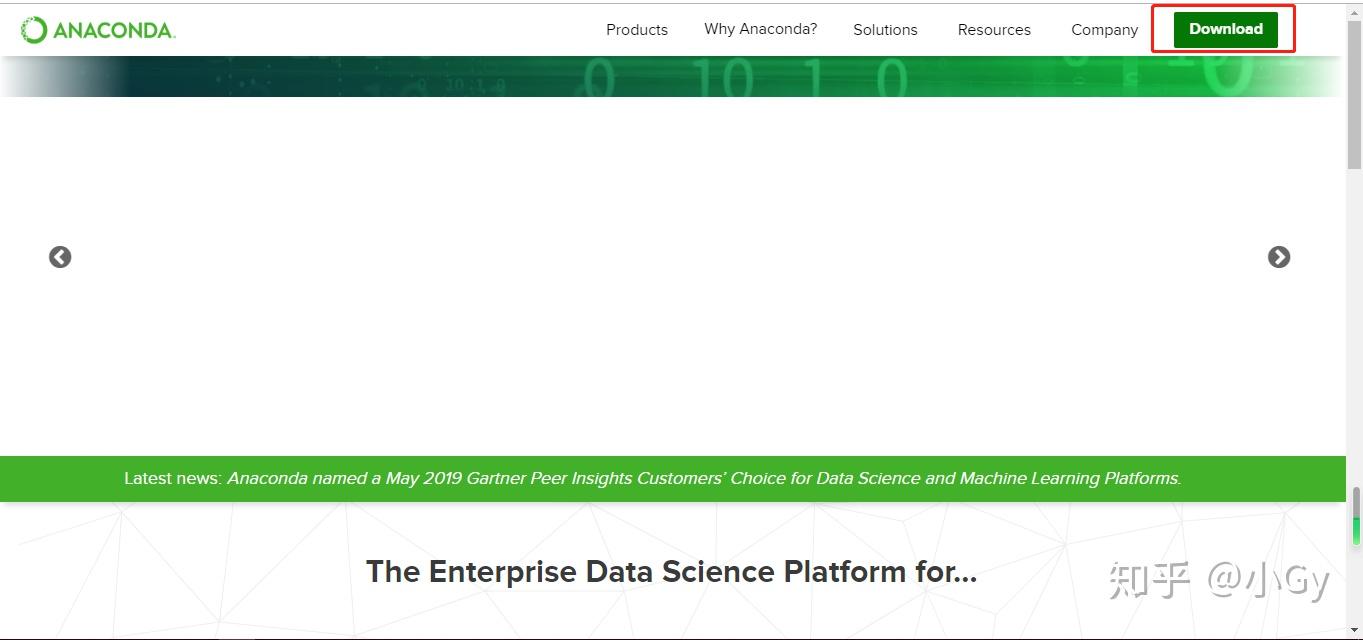The height and width of the screenshot is (640, 1363).
Task: Expand the Resources navigation menu
Action: pos(994,30)
